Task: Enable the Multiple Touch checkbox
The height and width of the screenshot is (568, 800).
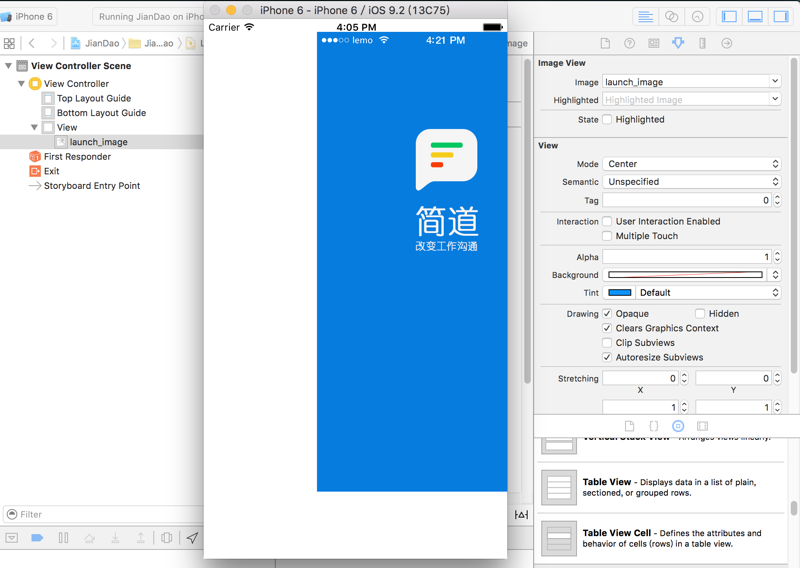Action: point(607,236)
